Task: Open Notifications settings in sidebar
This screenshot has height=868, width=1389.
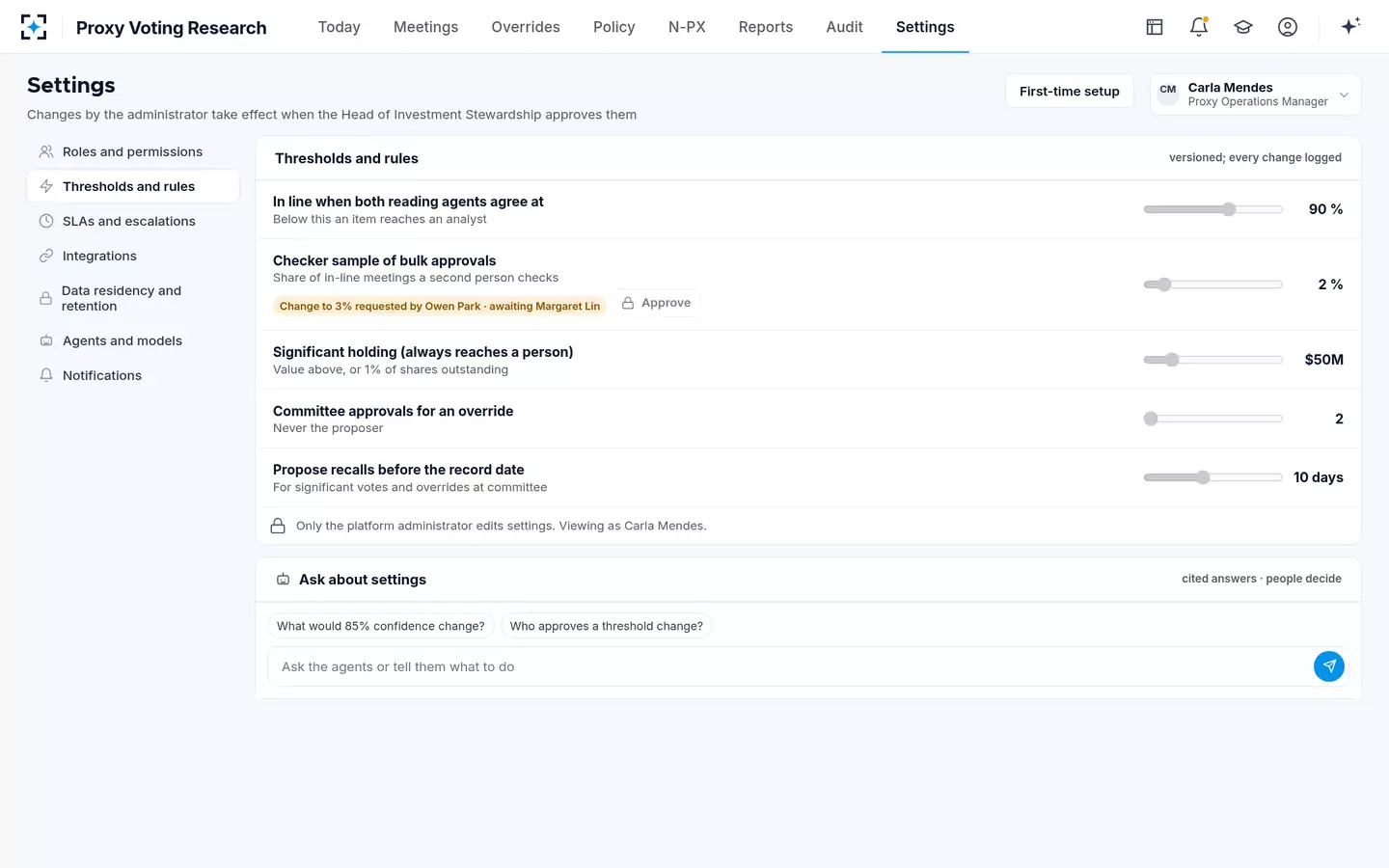Action: [133, 375]
